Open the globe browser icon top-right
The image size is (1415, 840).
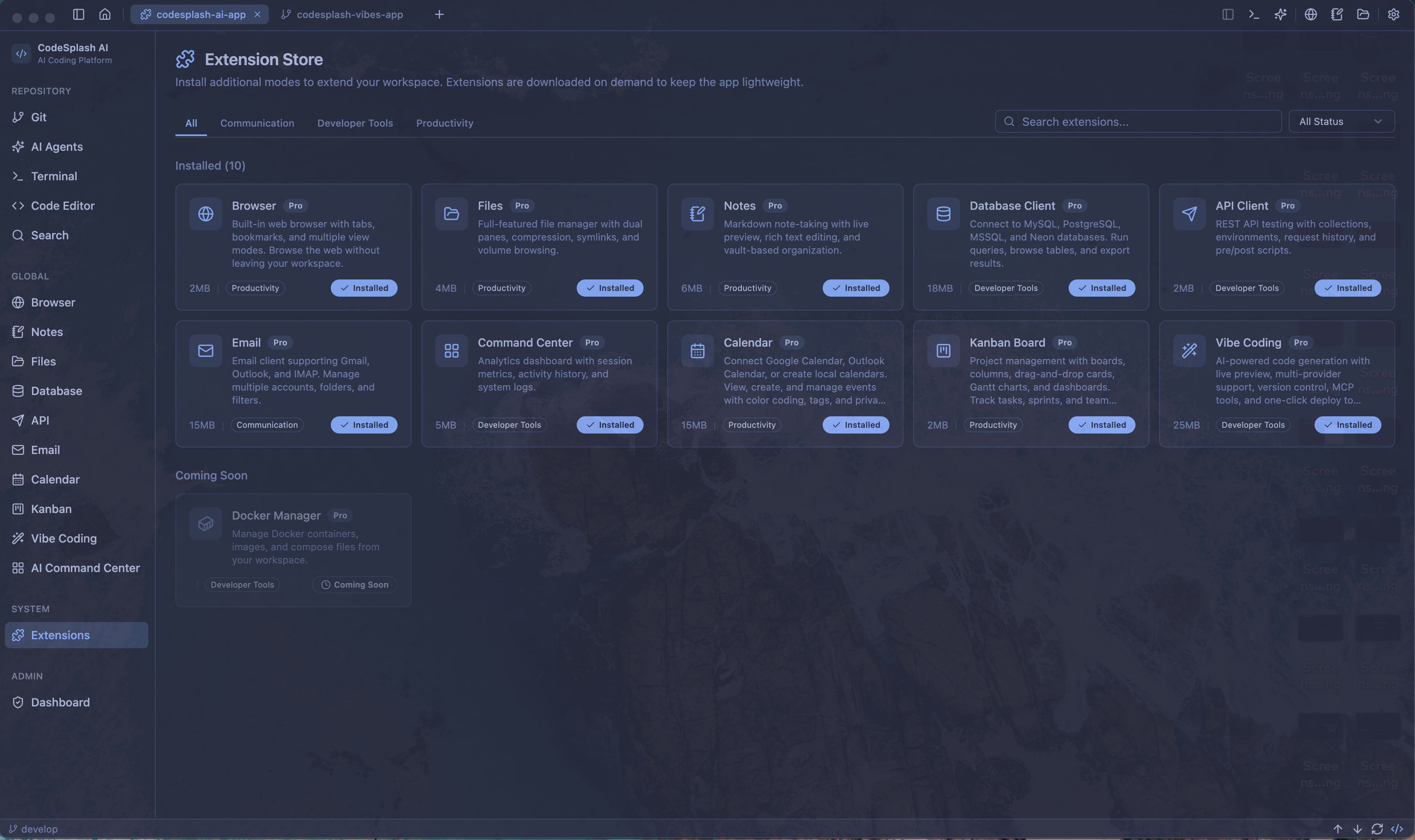[1310, 14]
